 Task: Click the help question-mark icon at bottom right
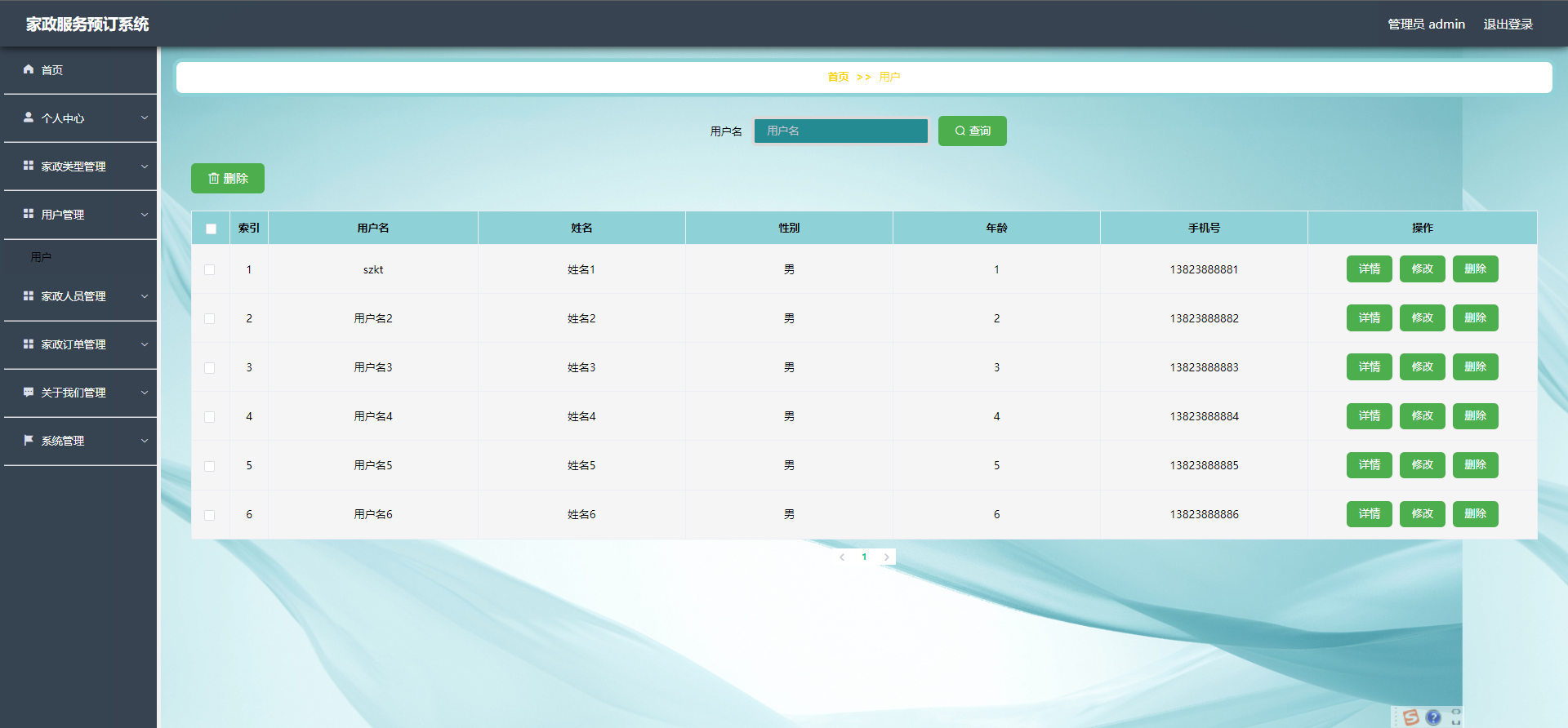(x=1433, y=717)
